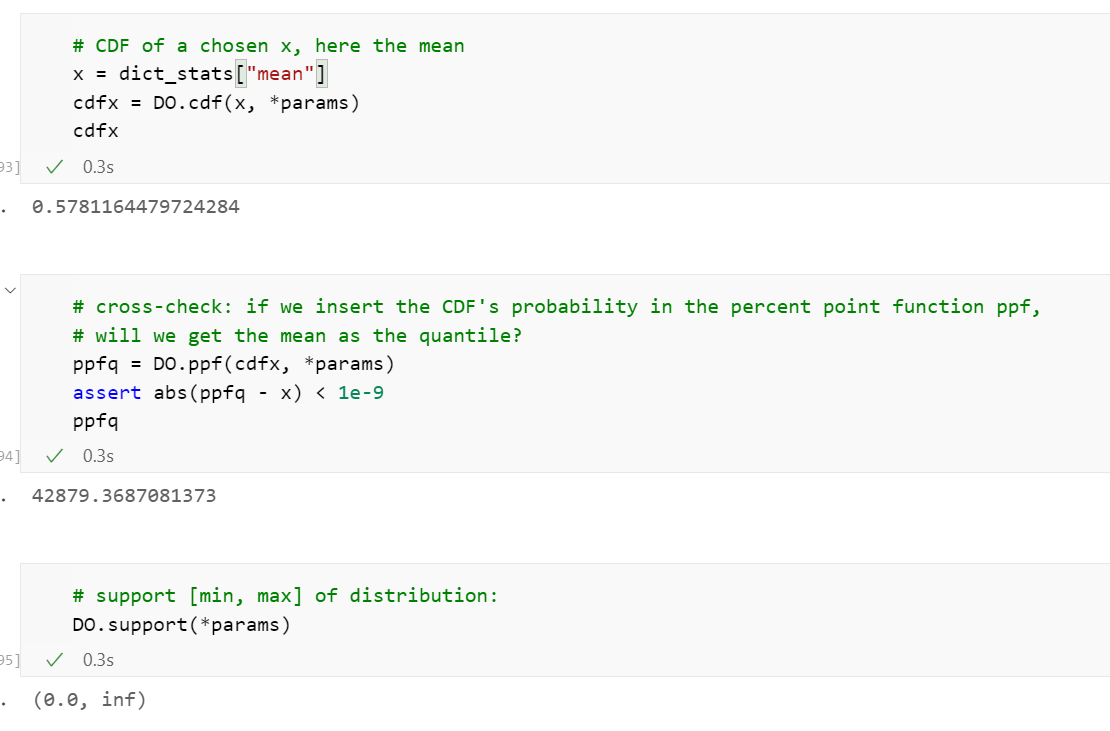The image size is (1110, 731).
Task: Click the (0.0, inf) output text
Action: tap(90, 700)
